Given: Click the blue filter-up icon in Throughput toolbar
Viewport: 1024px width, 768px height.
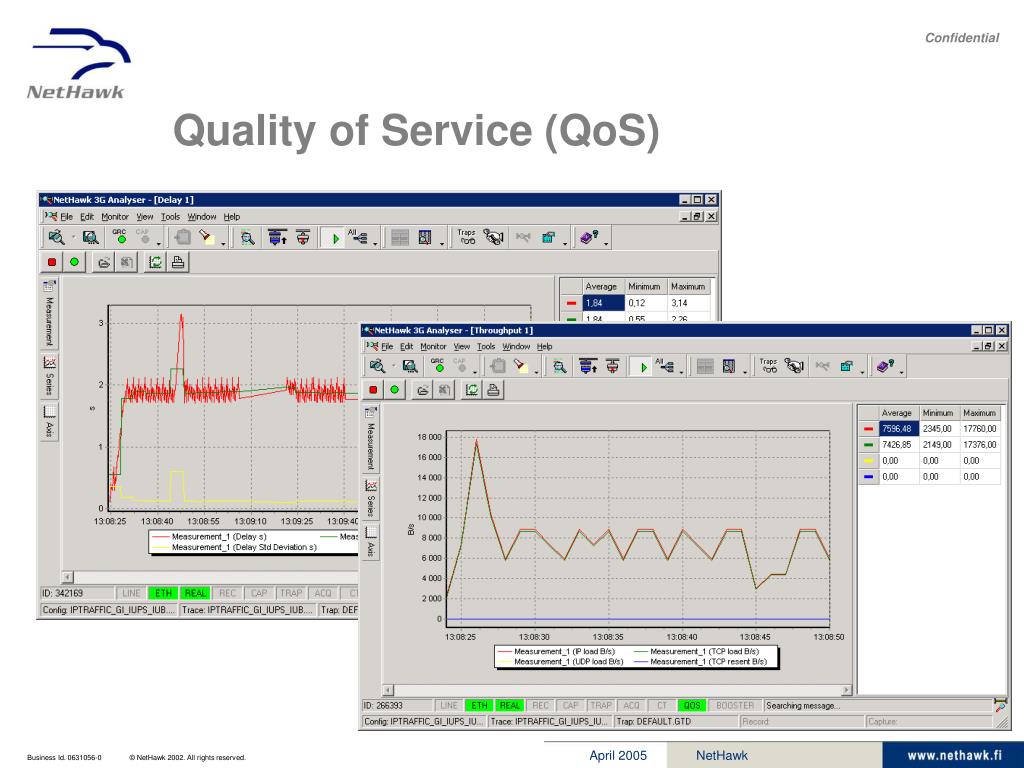Looking at the screenshot, I should [588, 366].
